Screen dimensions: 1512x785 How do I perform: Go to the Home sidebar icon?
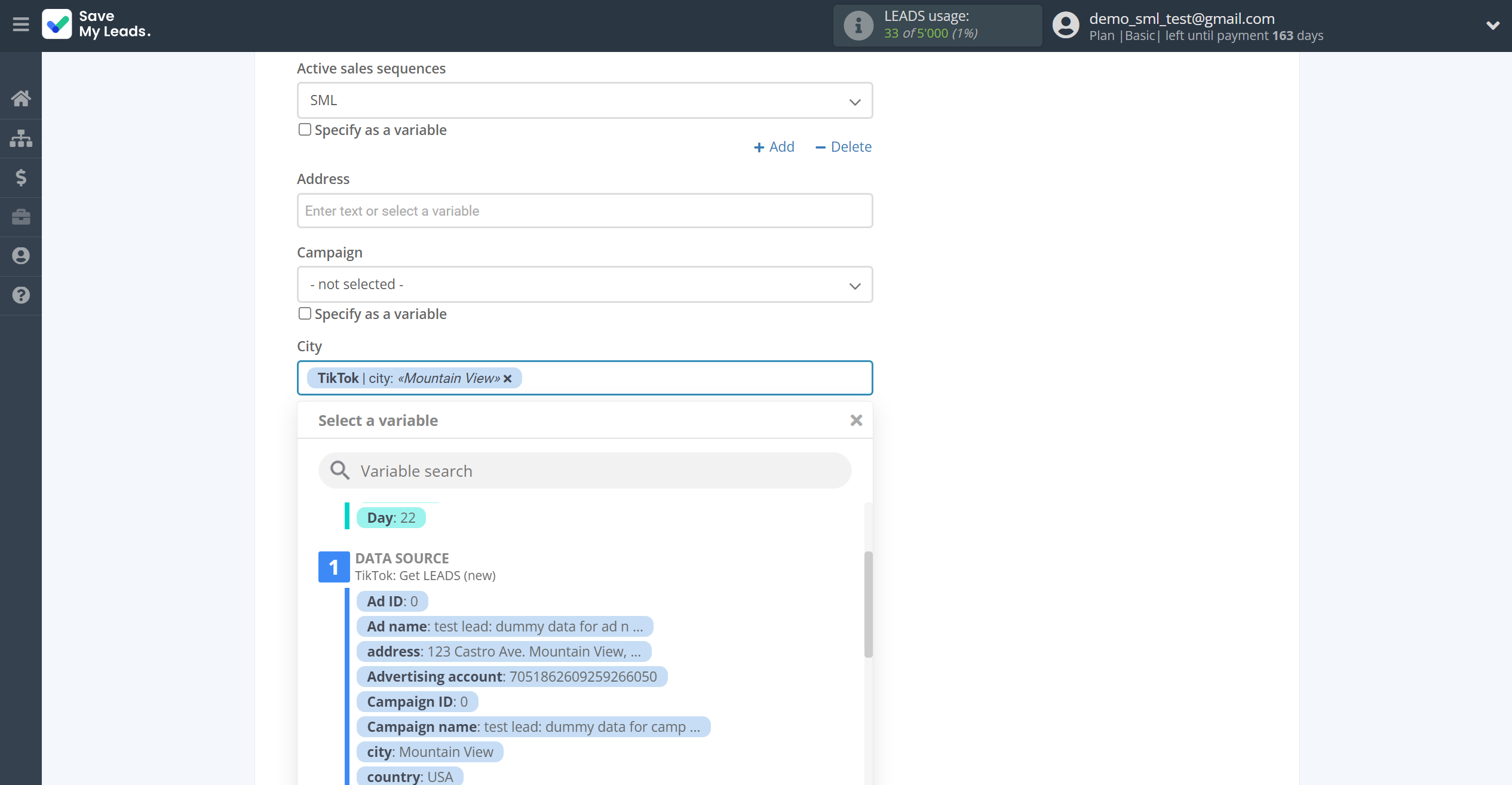click(21, 99)
